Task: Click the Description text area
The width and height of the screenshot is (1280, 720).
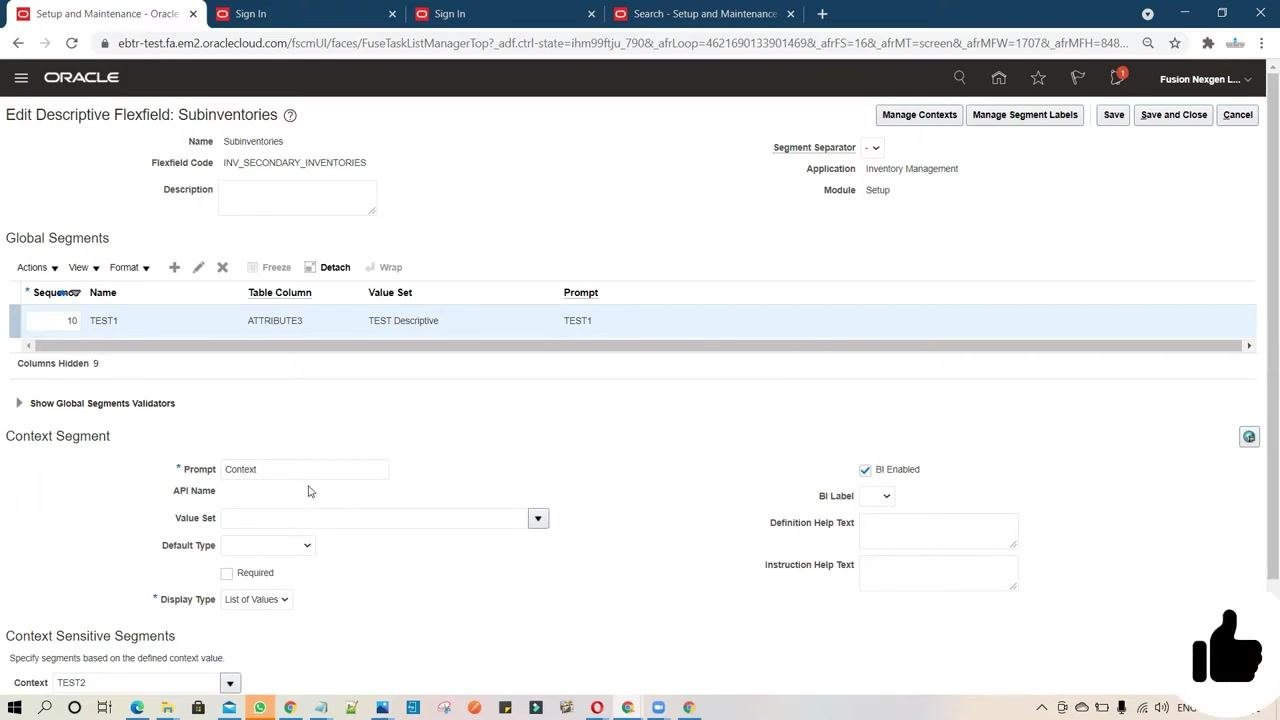Action: (297, 198)
